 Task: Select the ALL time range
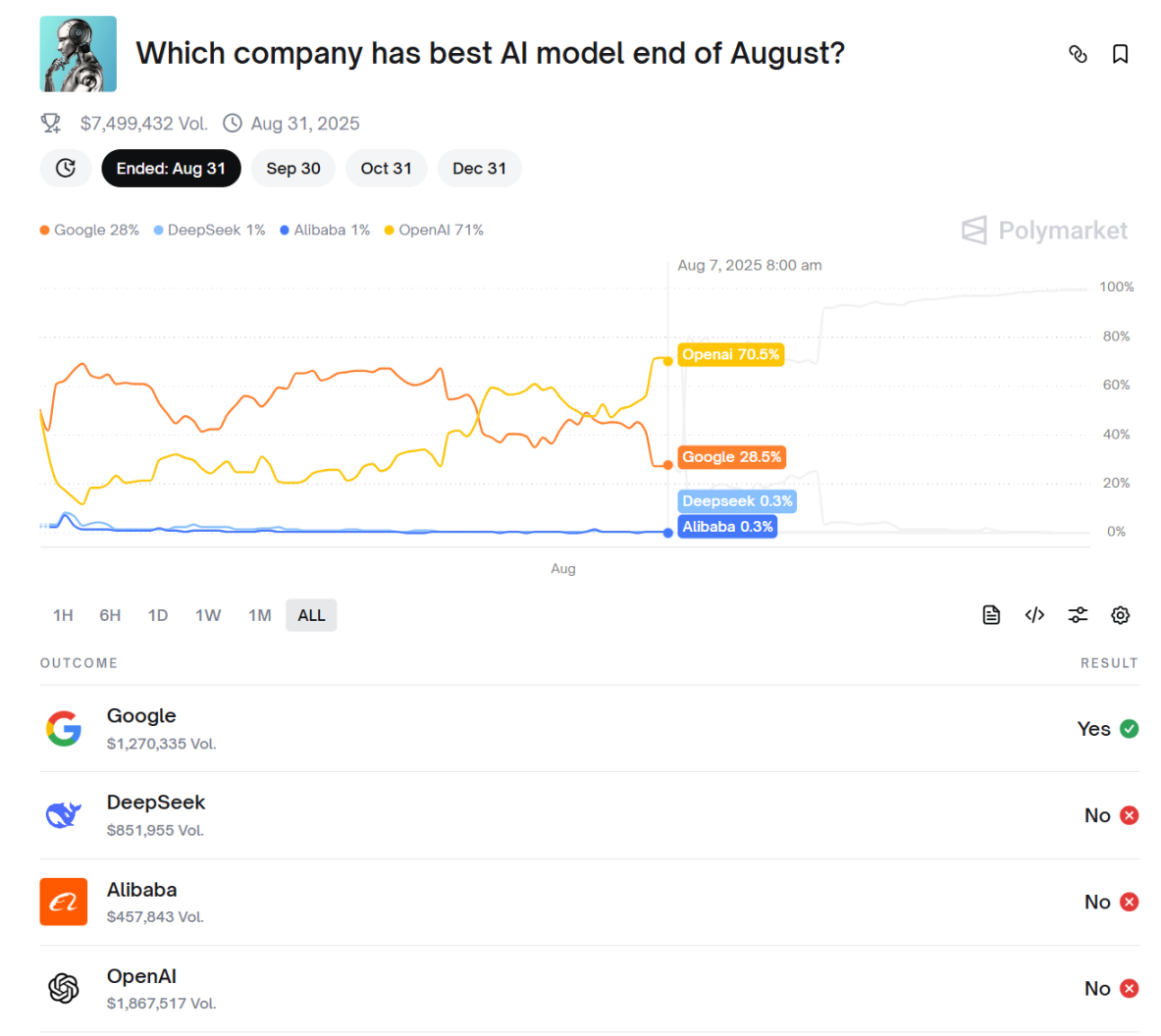pyautogui.click(x=311, y=615)
